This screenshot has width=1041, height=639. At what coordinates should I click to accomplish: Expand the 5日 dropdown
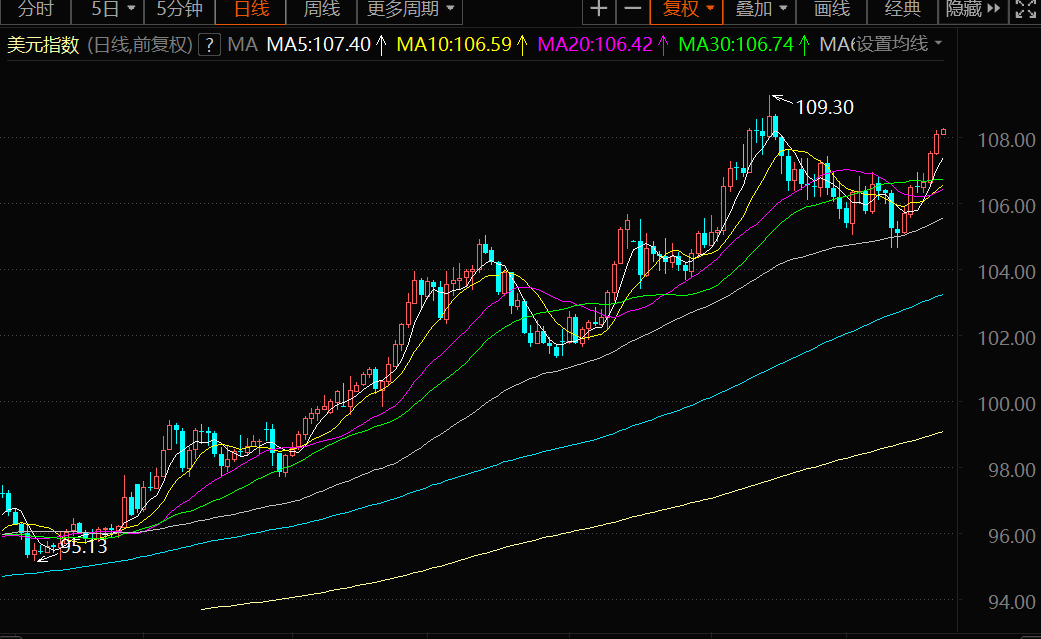click(x=112, y=10)
